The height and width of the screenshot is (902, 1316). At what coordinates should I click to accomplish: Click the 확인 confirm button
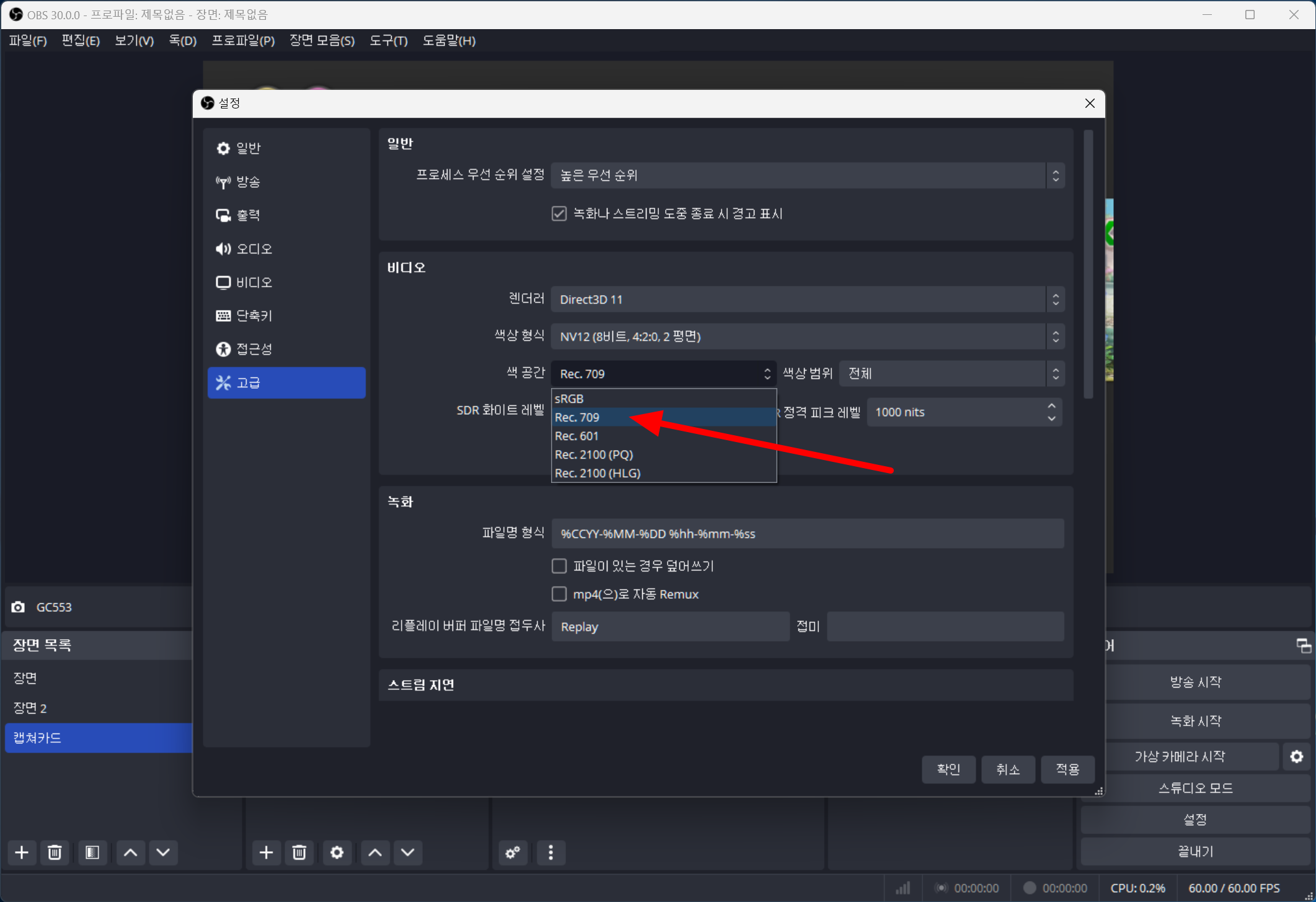click(x=948, y=769)
